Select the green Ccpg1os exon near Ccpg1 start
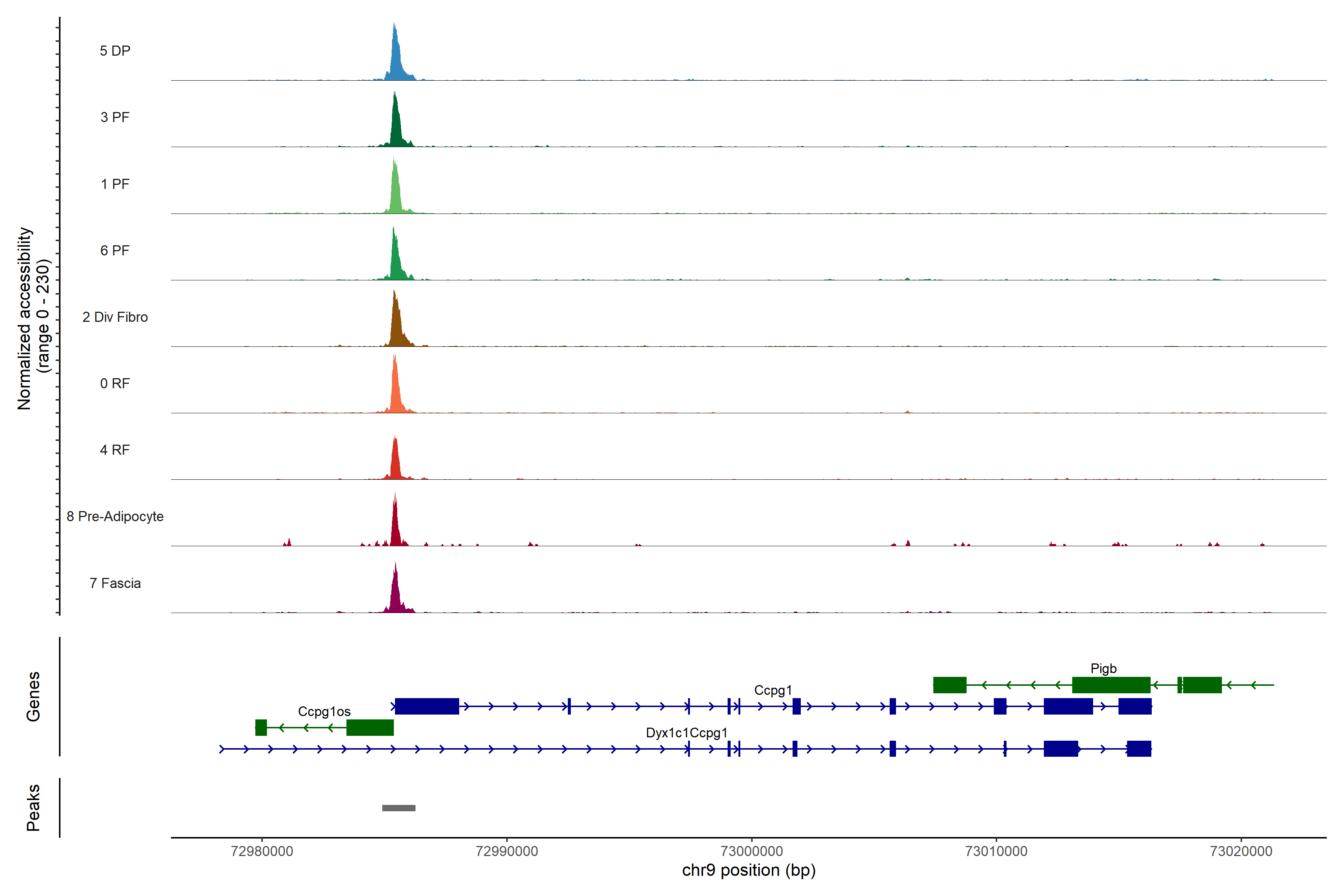Screen dimensions: 1344x896 click(x=370, y=727)
